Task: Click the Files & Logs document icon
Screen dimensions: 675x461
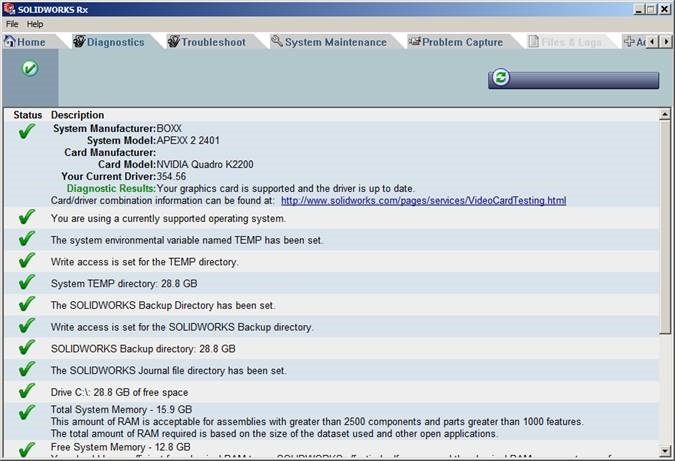Action: [533, 41]
